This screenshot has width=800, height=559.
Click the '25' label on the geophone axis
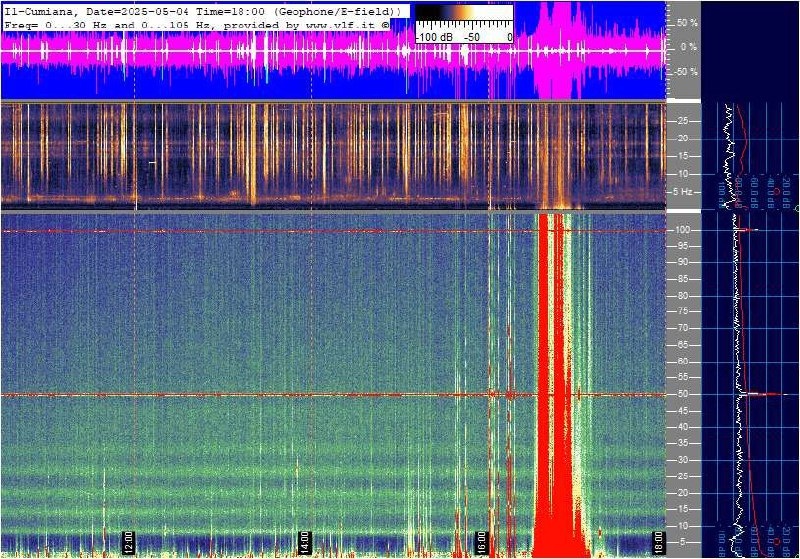(682, 121)
